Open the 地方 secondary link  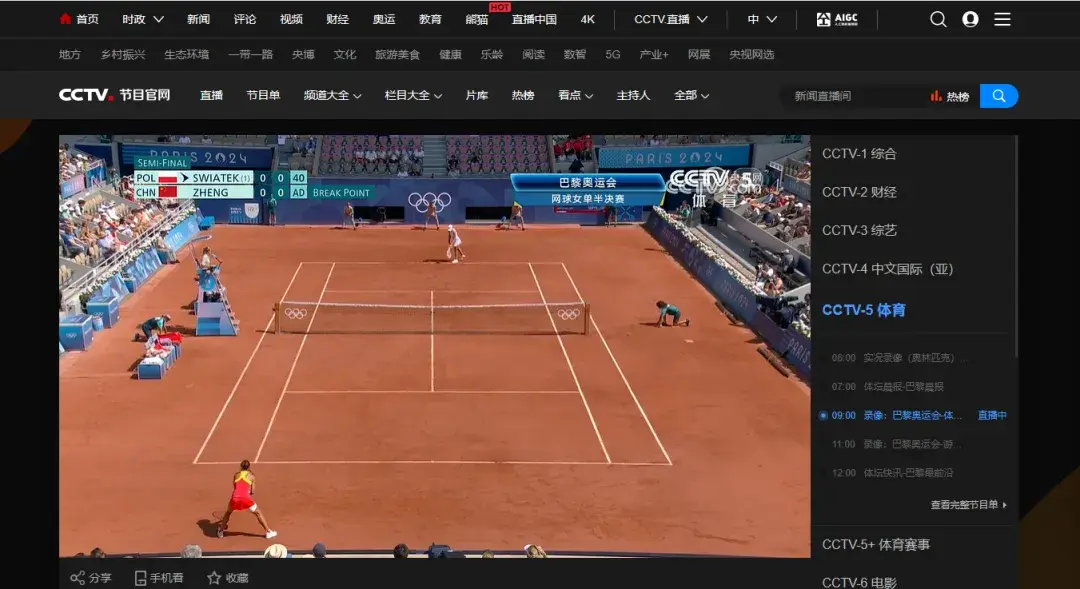click(70, 54)
